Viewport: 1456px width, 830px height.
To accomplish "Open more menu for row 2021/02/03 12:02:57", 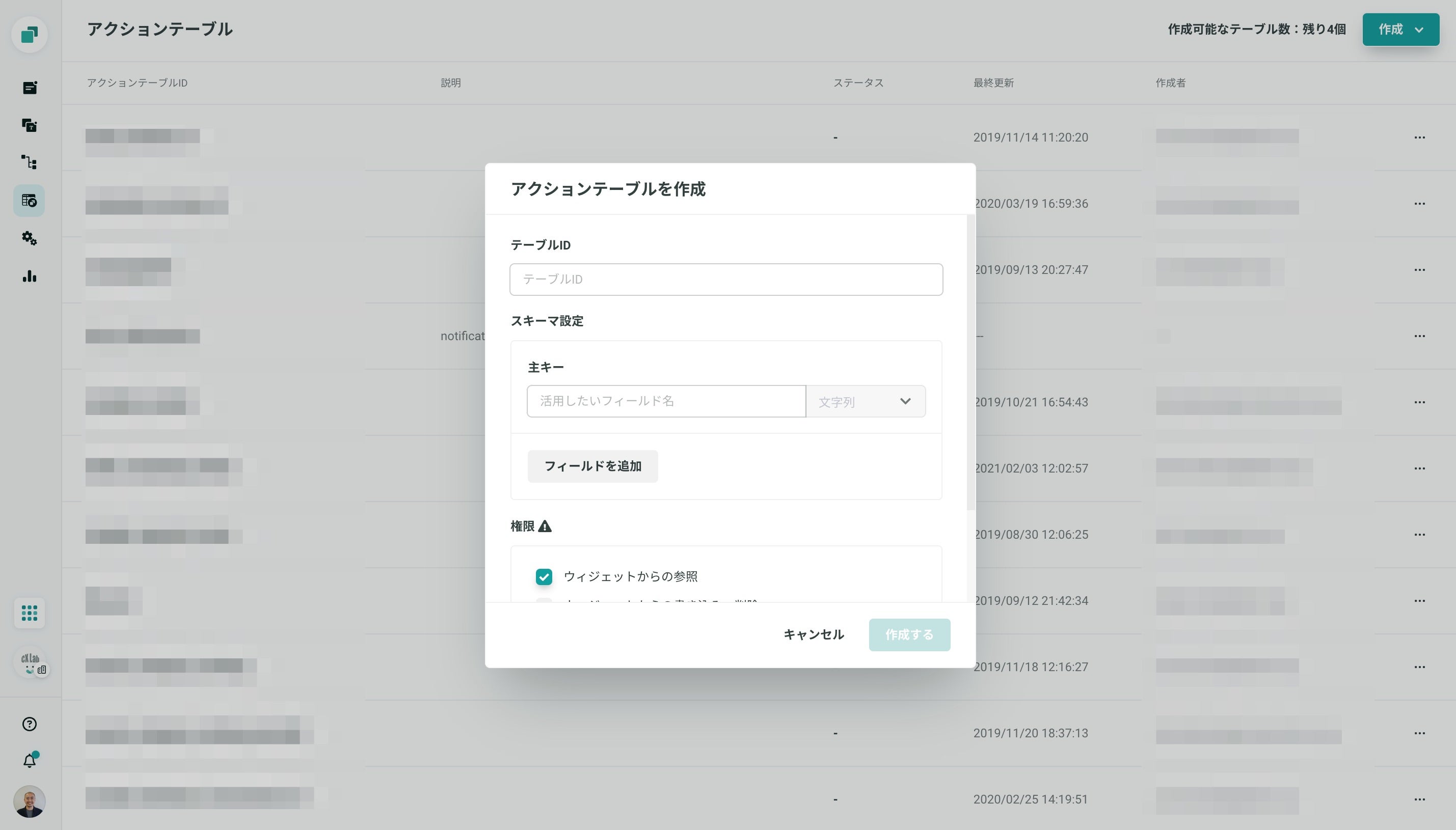I will [x=1419, y=468].
